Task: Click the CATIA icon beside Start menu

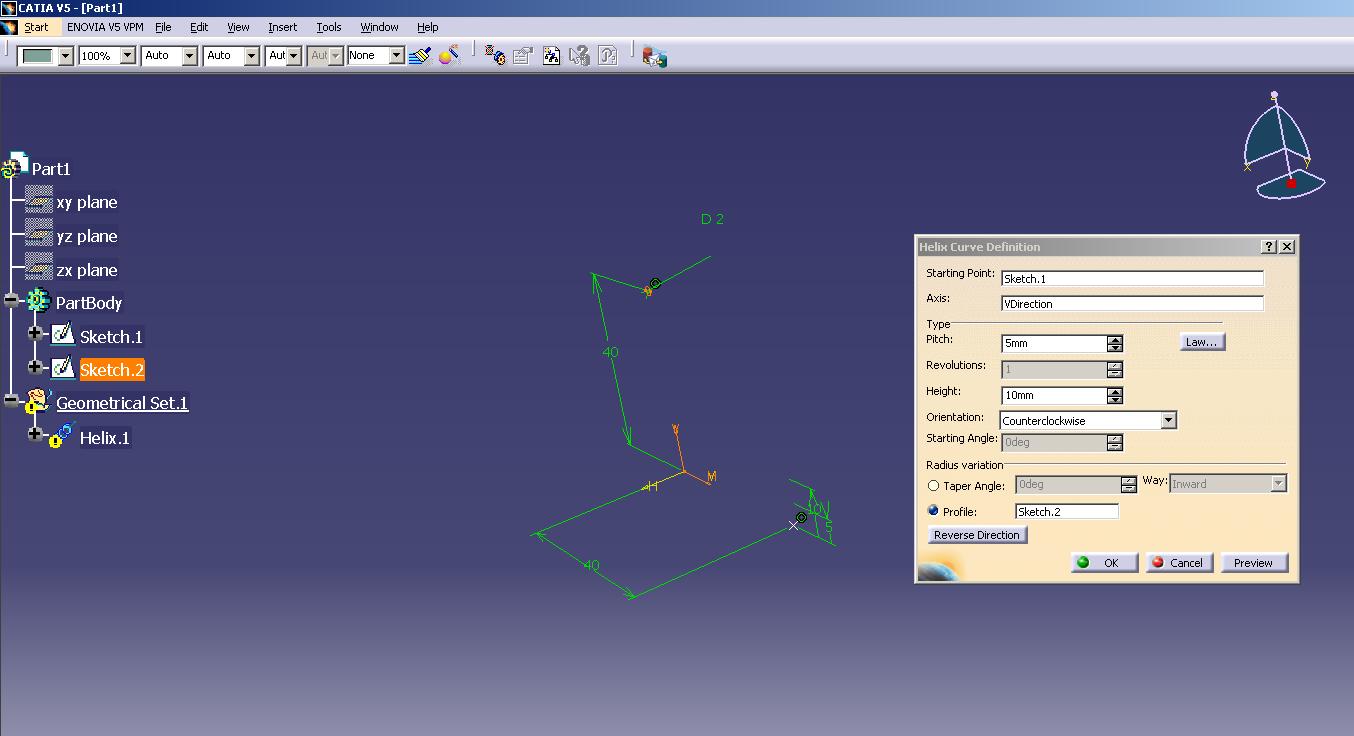Action: point(9,27)
